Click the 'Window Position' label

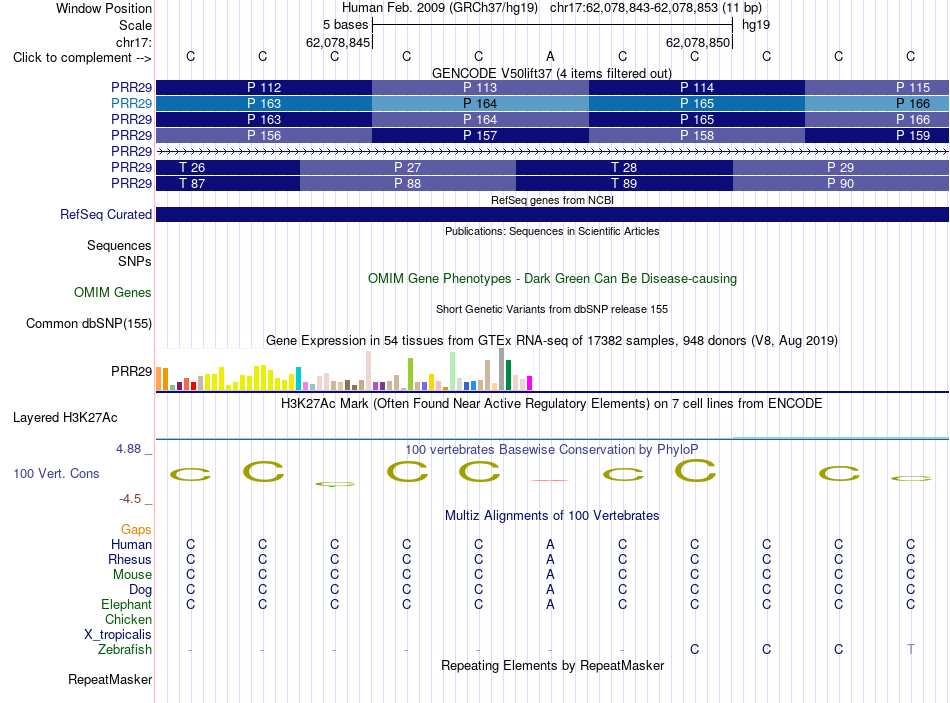coord(104,8)
